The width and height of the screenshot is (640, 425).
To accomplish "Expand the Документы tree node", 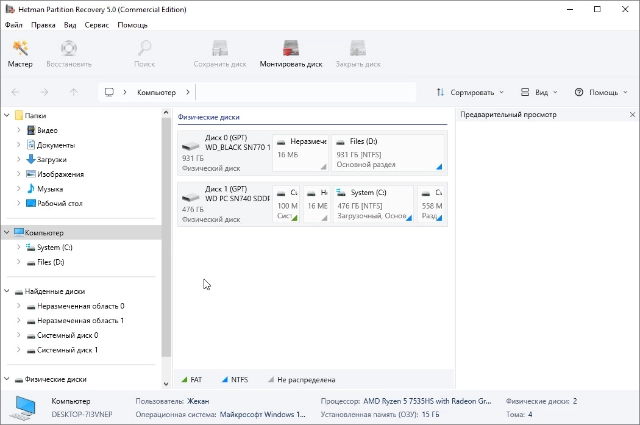I will coord(18,145).
